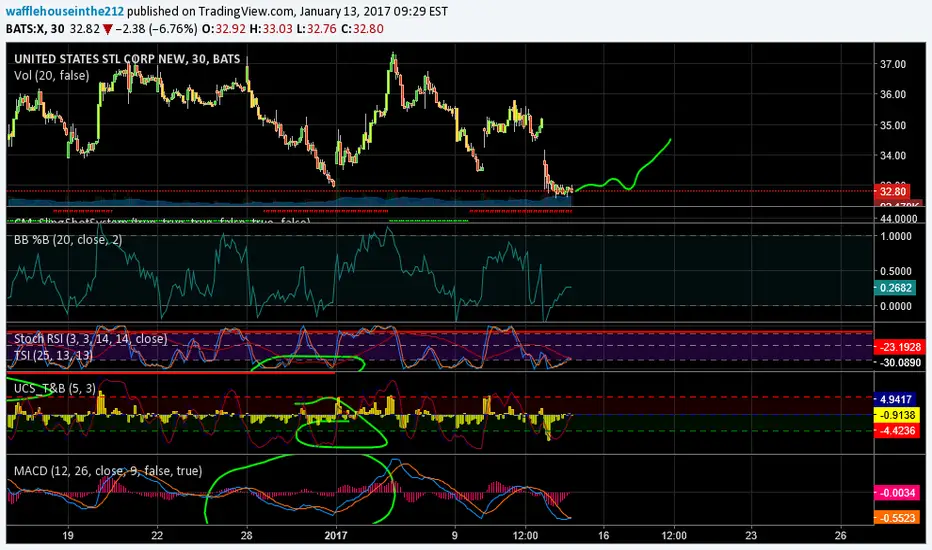Click the close value C:32.80
This screenshot has width=932, height=550.
coord(363,29)
